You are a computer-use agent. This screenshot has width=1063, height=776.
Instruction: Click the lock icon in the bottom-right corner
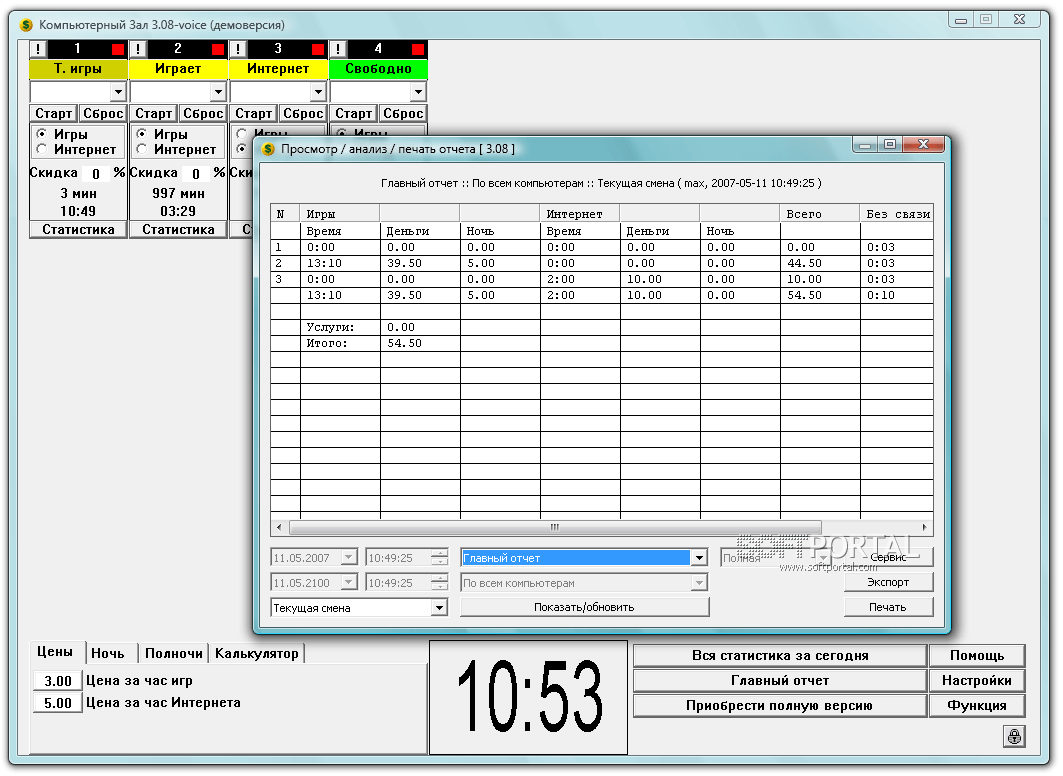(x=1014, y=736)
